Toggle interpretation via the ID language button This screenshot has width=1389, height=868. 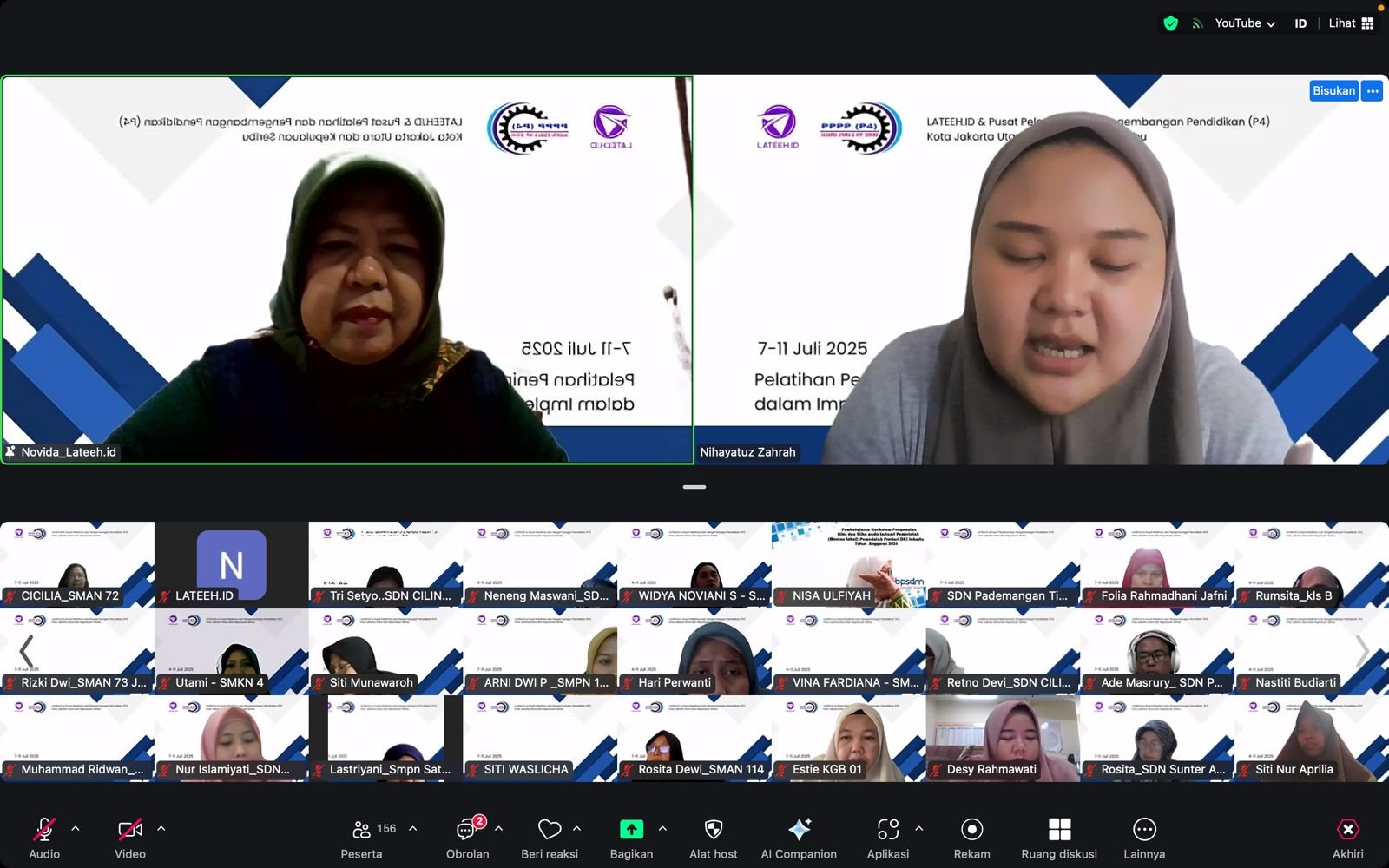point(1300,23)
